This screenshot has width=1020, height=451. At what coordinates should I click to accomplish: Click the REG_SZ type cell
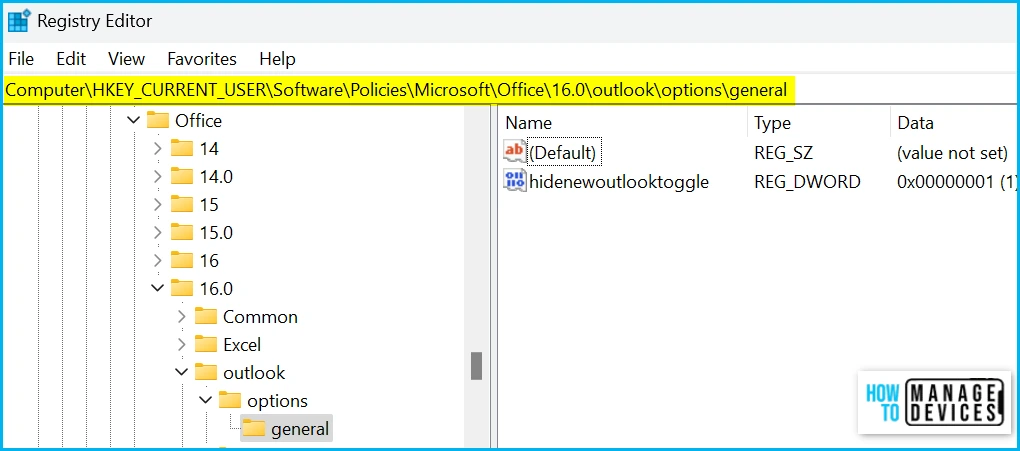(783, 153)
